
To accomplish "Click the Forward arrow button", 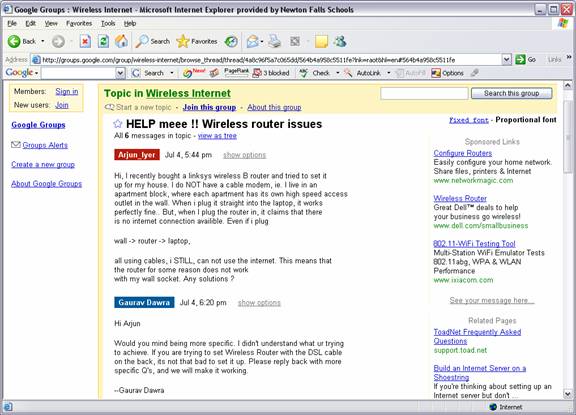I will point(58,42).
